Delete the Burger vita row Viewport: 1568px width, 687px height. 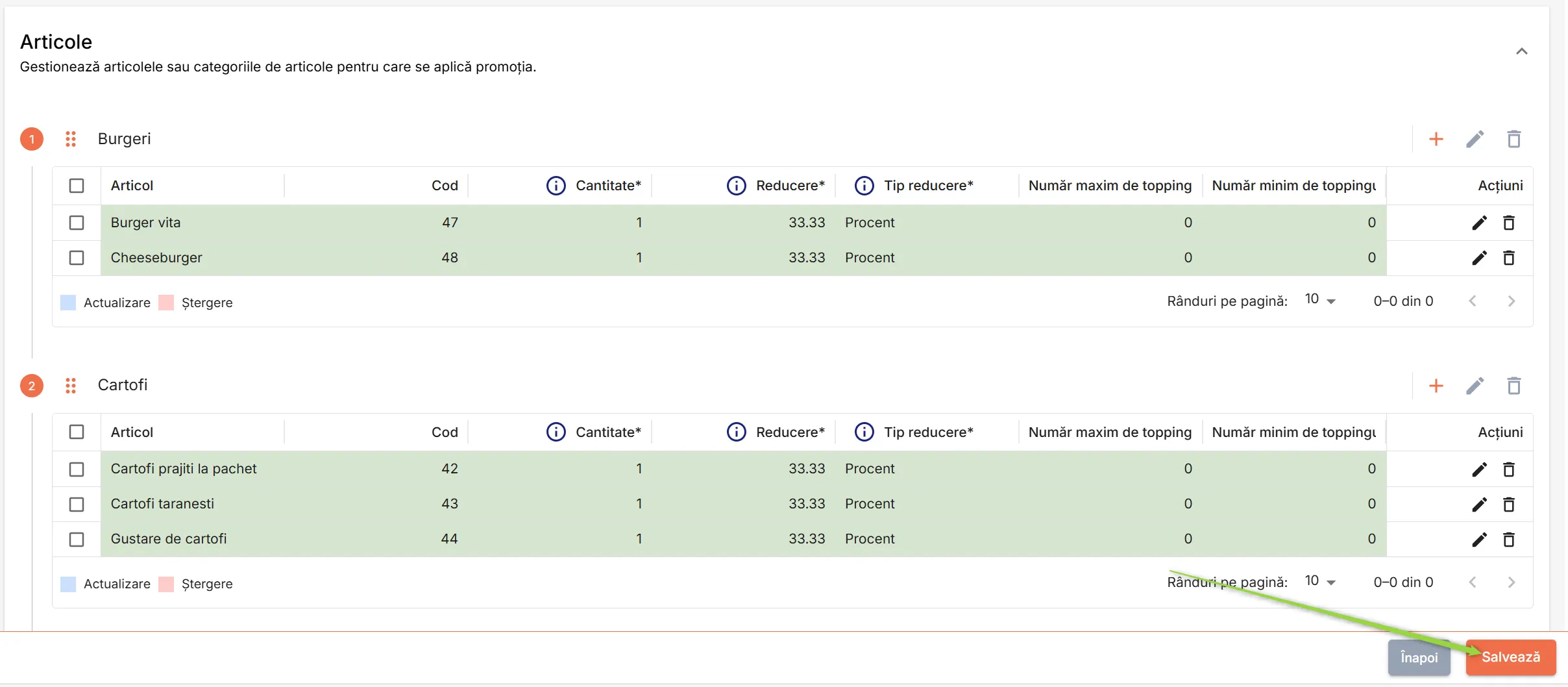click(1509, 223)
